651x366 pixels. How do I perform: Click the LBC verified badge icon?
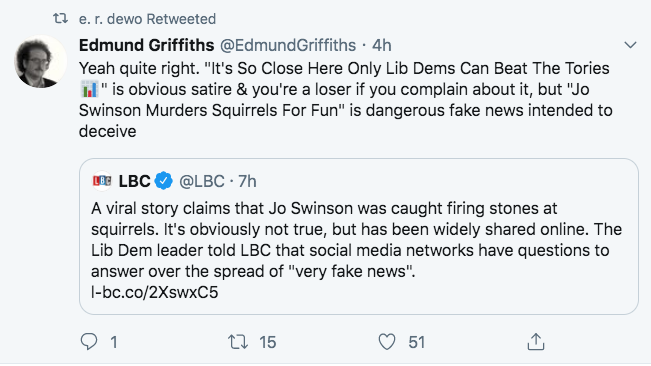164,181
